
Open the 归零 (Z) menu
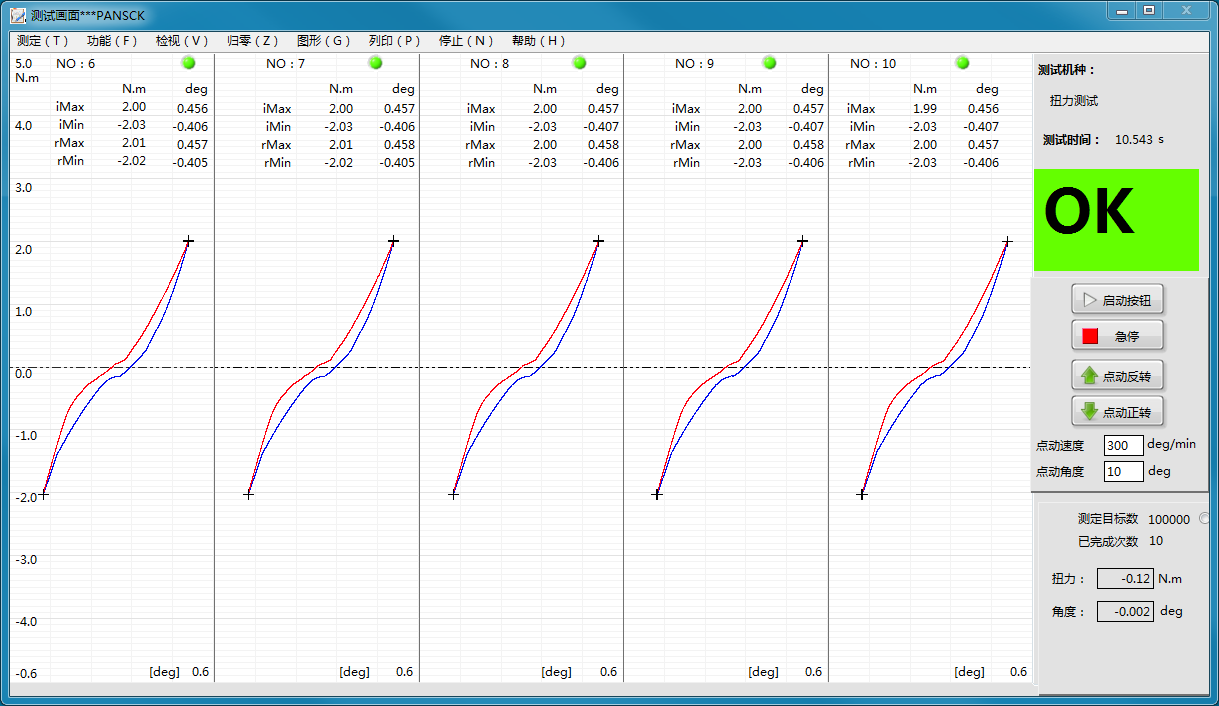pos(252,41)
